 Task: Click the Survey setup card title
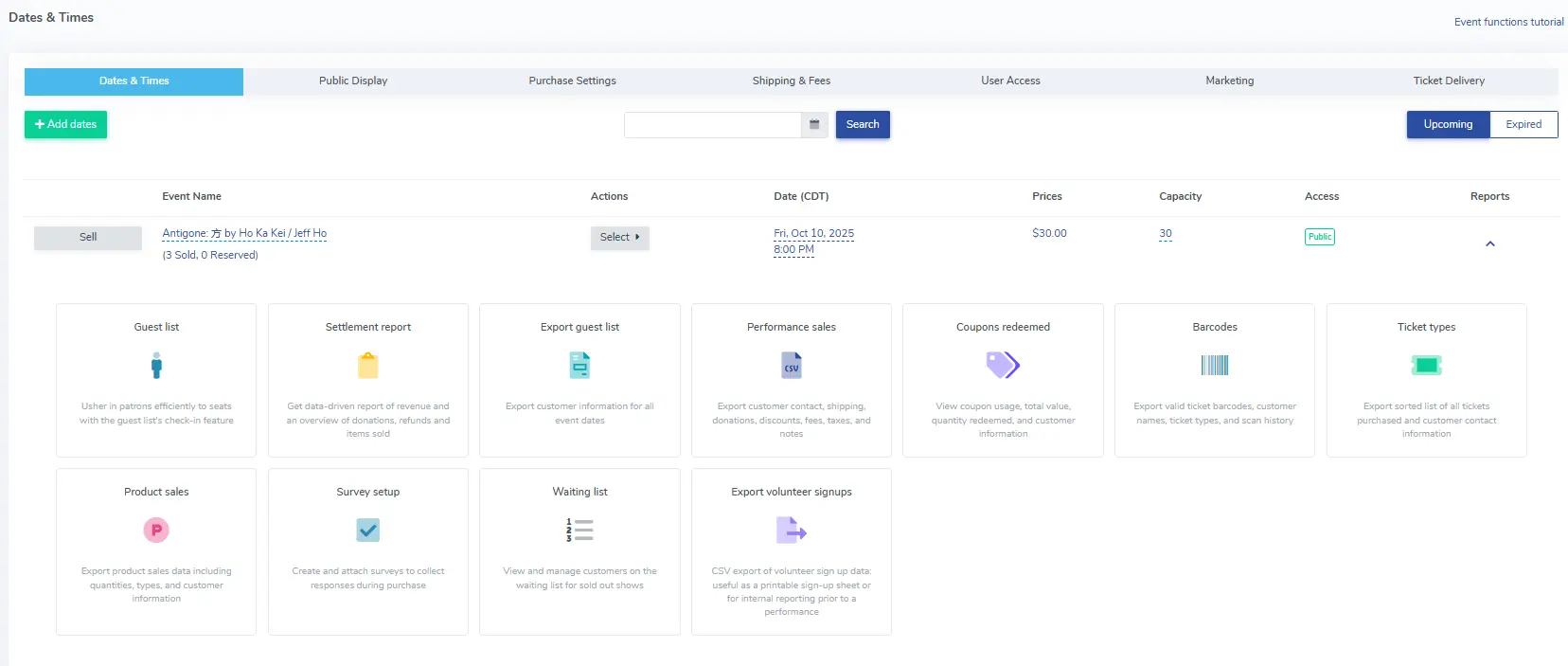tap(368, 492)
